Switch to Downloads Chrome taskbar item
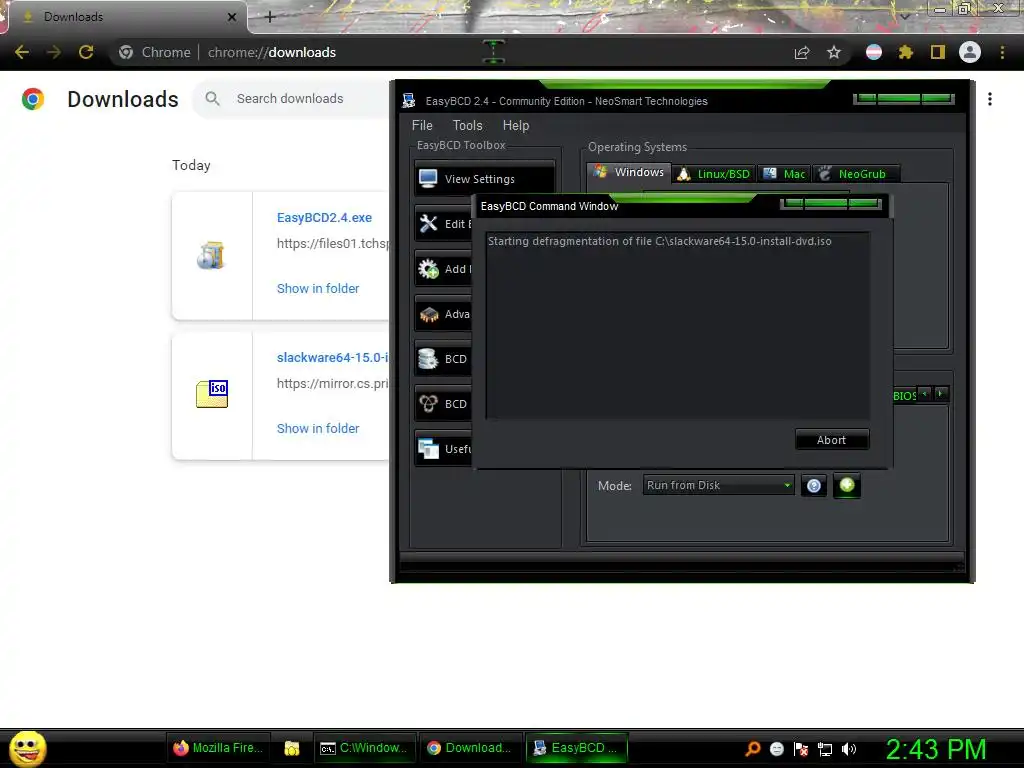1024x768 pixels. (x=470, y=748)
